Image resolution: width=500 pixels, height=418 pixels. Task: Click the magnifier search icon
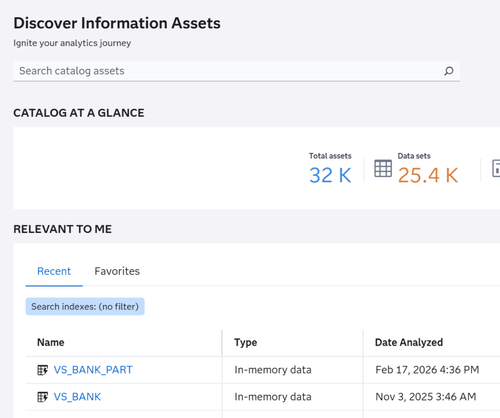point(449,71)
